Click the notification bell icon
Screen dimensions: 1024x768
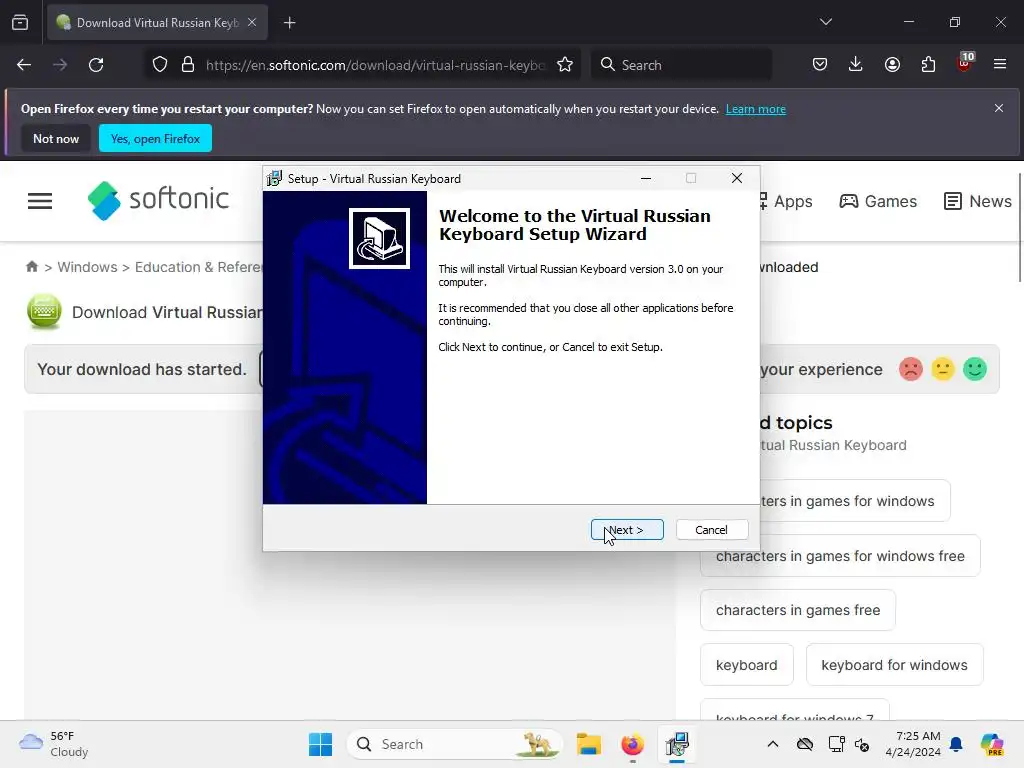956,744
